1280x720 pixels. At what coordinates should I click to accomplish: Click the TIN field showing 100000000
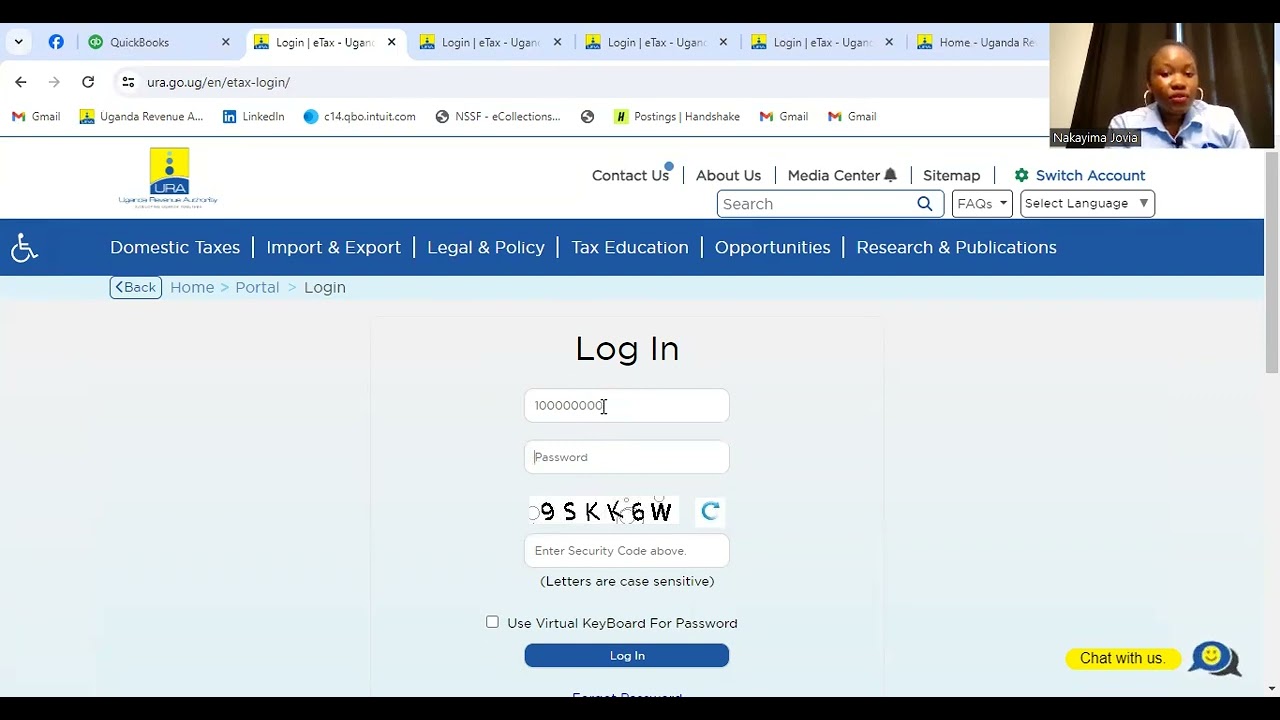coord(627,405)
